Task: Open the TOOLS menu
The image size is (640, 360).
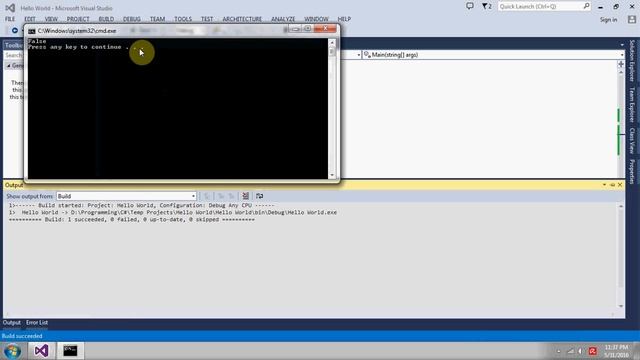Action: [183, 19]
